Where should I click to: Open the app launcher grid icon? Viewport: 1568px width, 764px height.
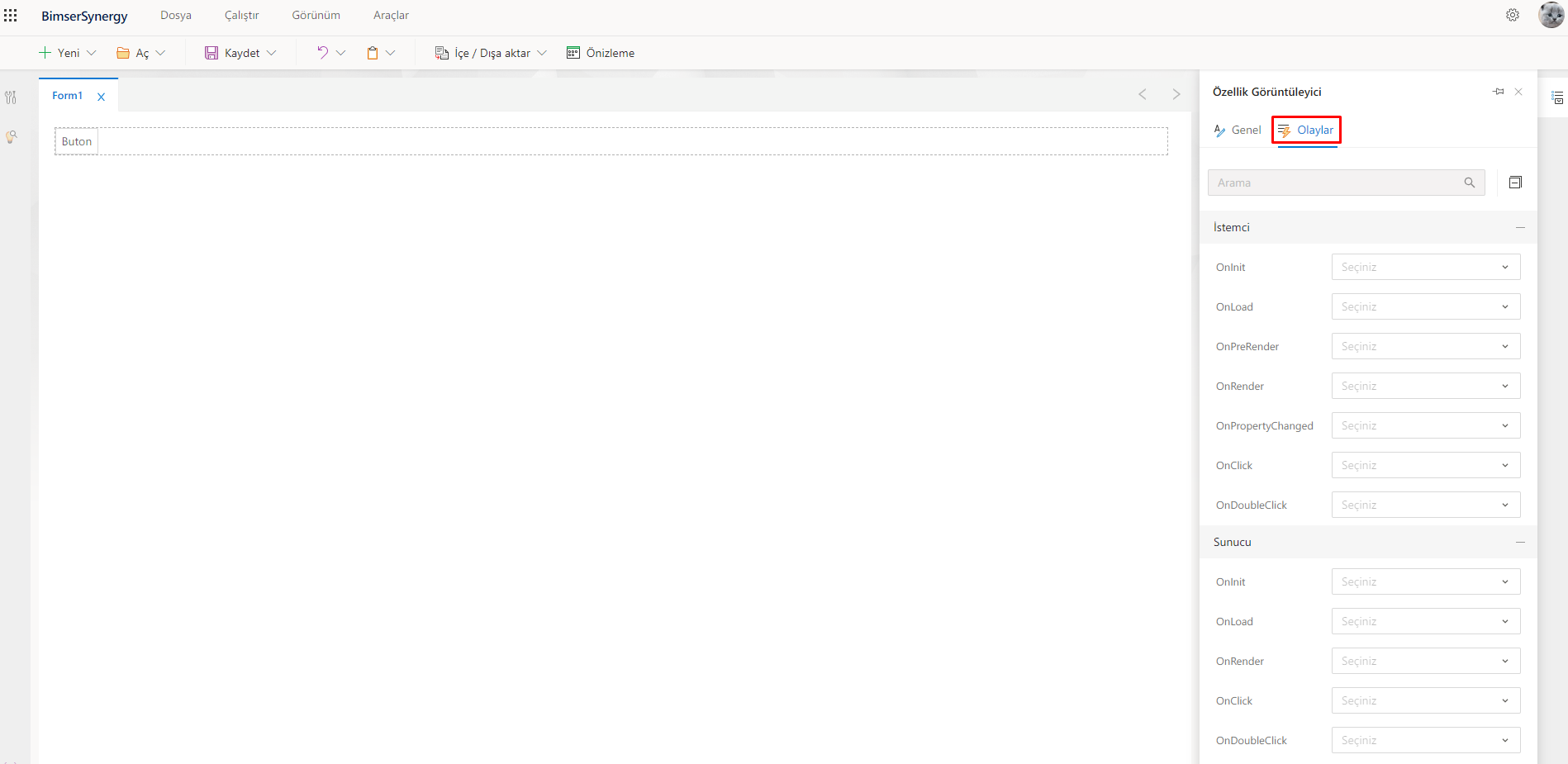point(11,16)
